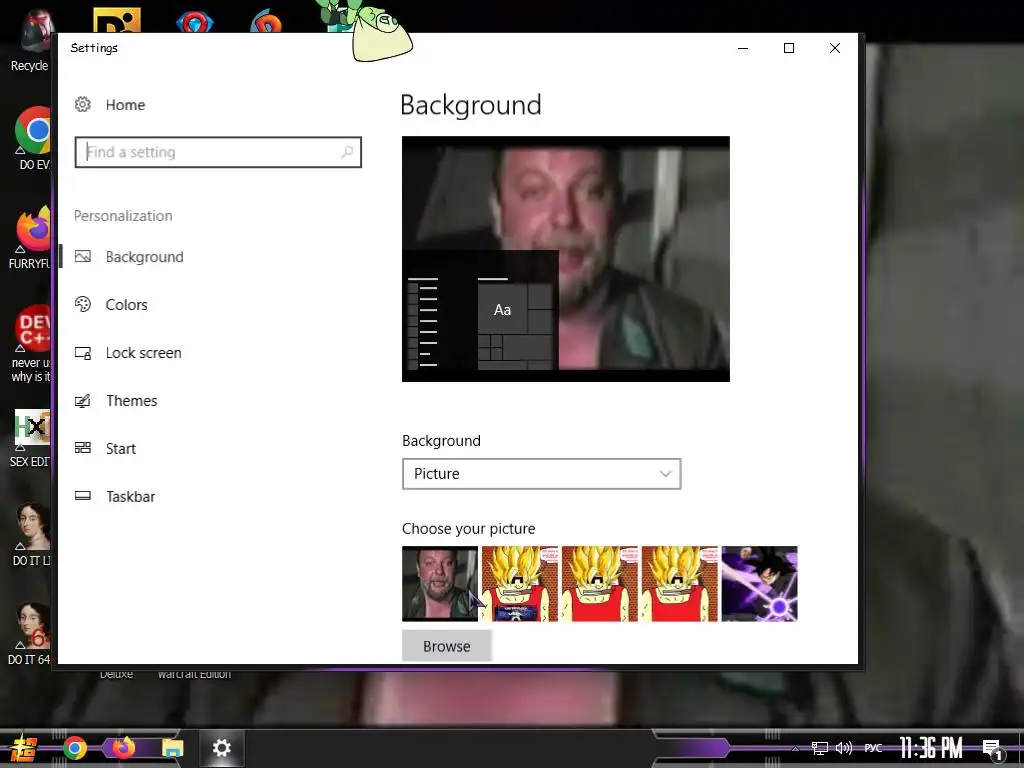Open the Themes settings page
The image size is (1024, 768).
coord(132,400)
